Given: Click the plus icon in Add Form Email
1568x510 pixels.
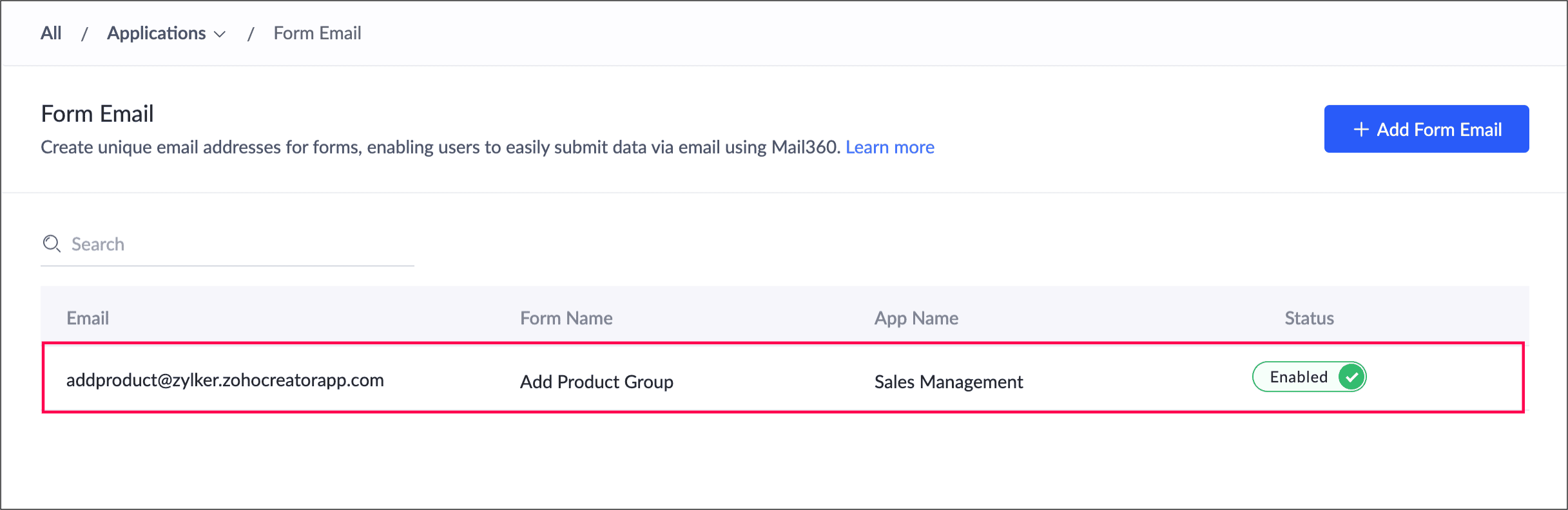Looking at the screenshot, I should (x=1360, y=130).
